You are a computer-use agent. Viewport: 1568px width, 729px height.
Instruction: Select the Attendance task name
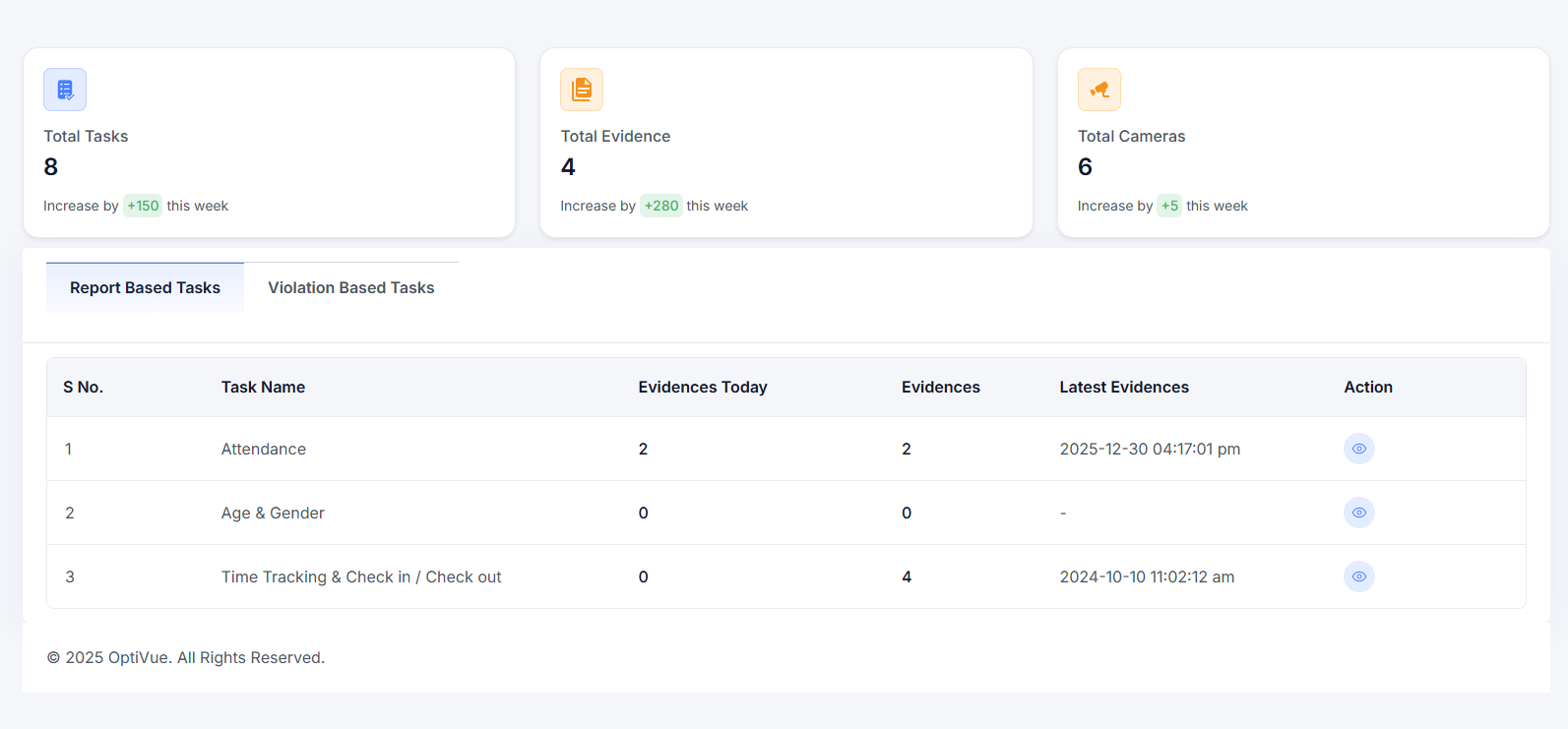[x=263, y=450]
